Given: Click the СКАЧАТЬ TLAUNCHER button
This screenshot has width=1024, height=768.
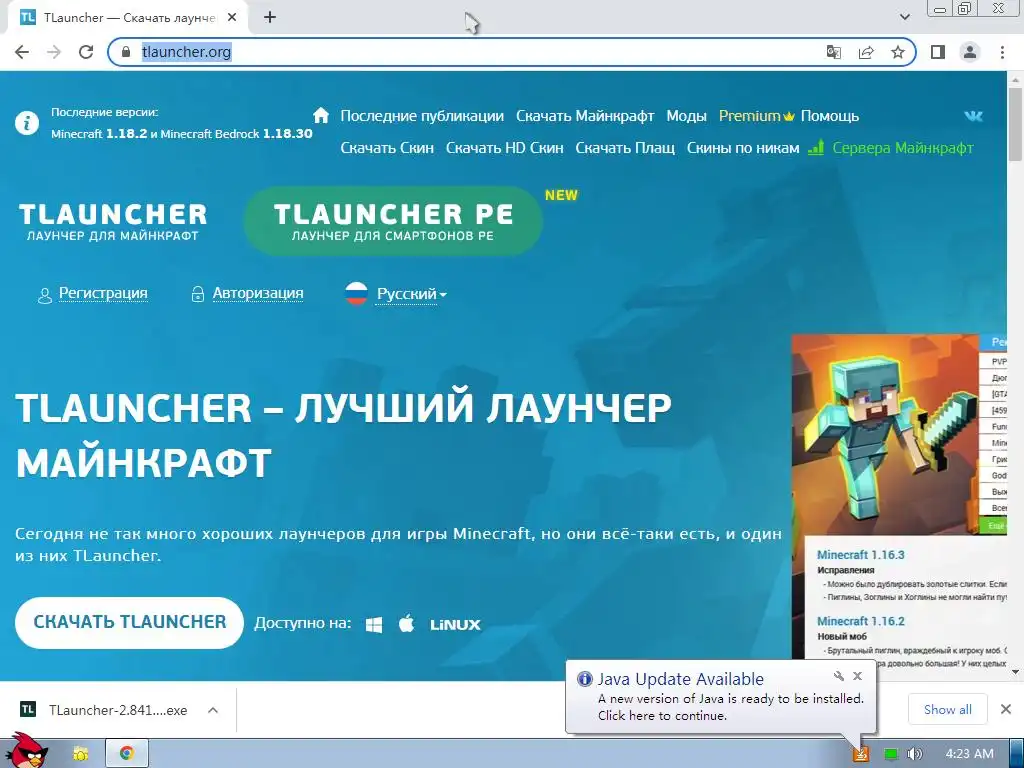Looking at the screenshot, I should pos(129,622).
